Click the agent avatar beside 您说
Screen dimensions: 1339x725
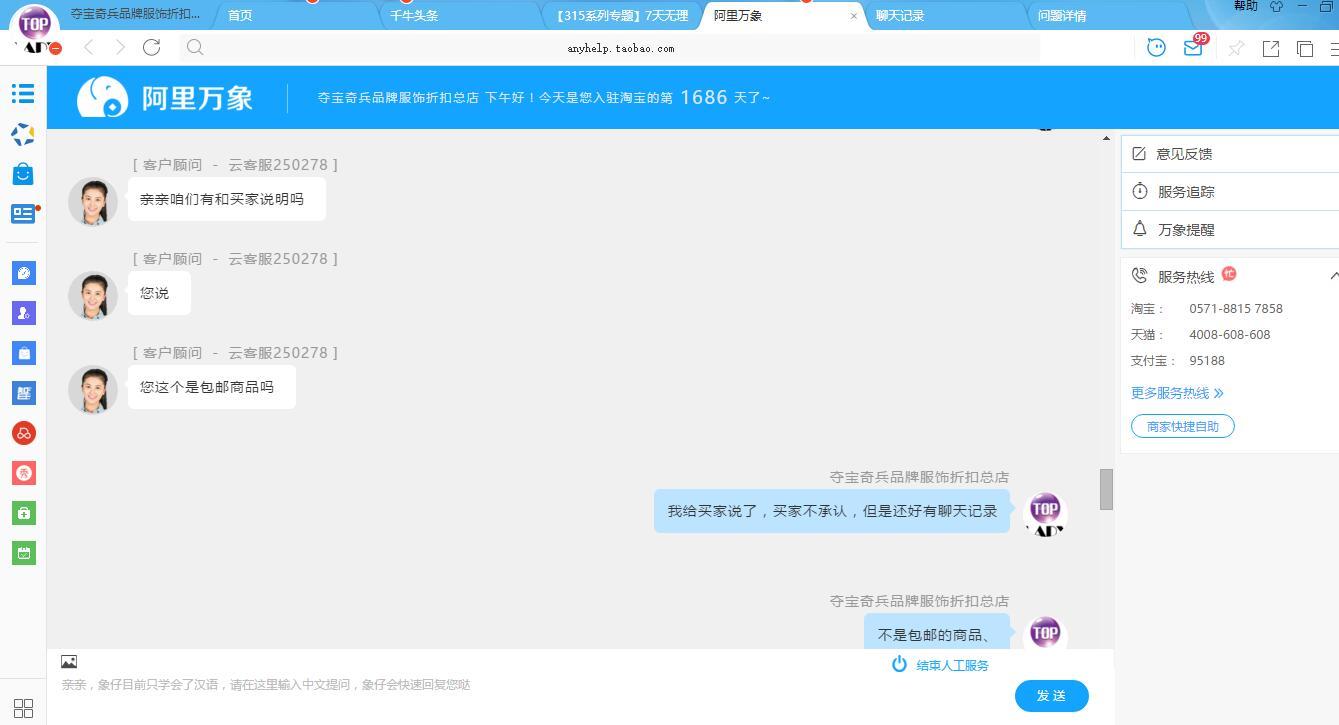(x=93, y=295)
